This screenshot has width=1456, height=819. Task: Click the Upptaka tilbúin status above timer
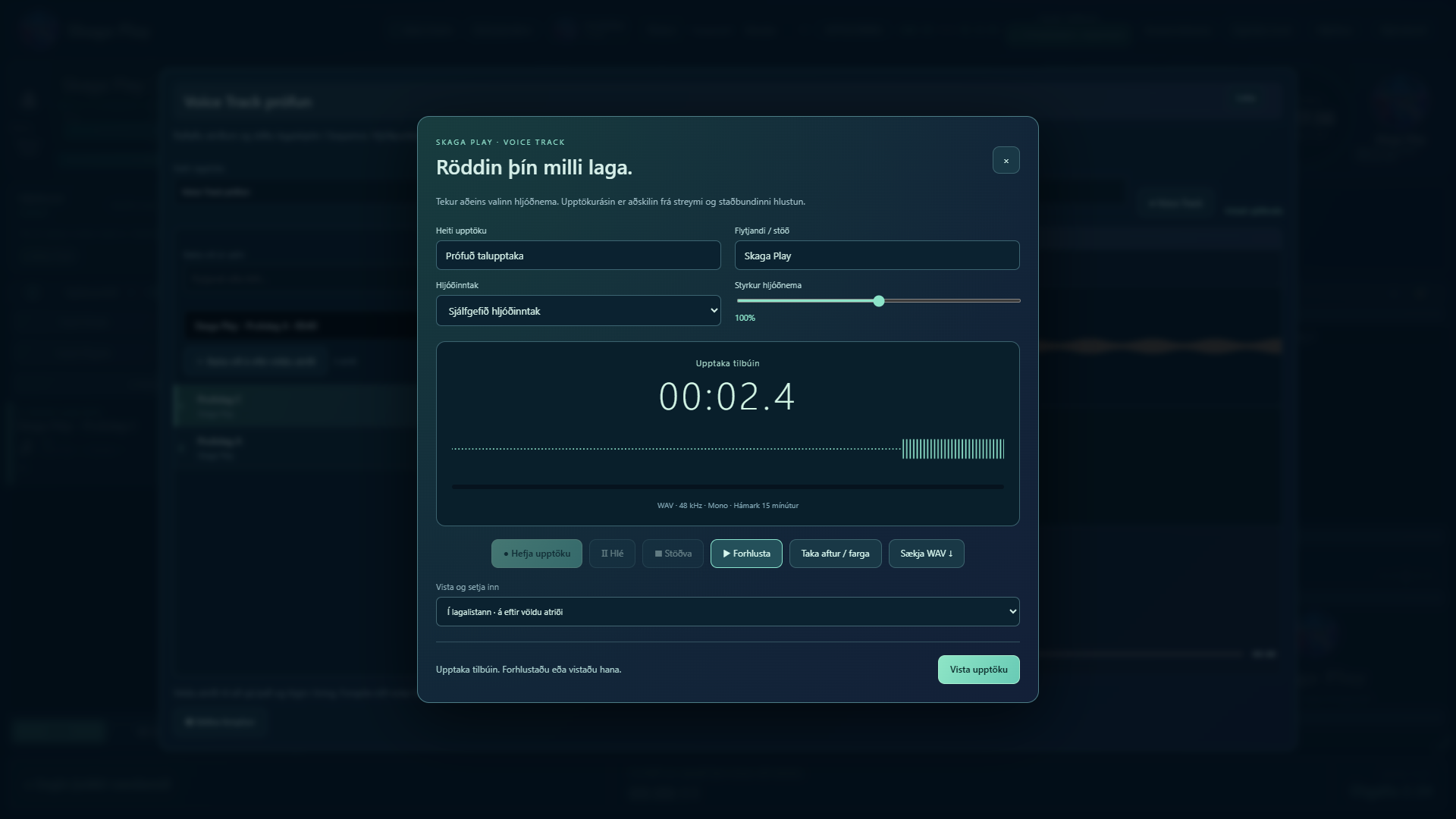click(x=727, y=363)
